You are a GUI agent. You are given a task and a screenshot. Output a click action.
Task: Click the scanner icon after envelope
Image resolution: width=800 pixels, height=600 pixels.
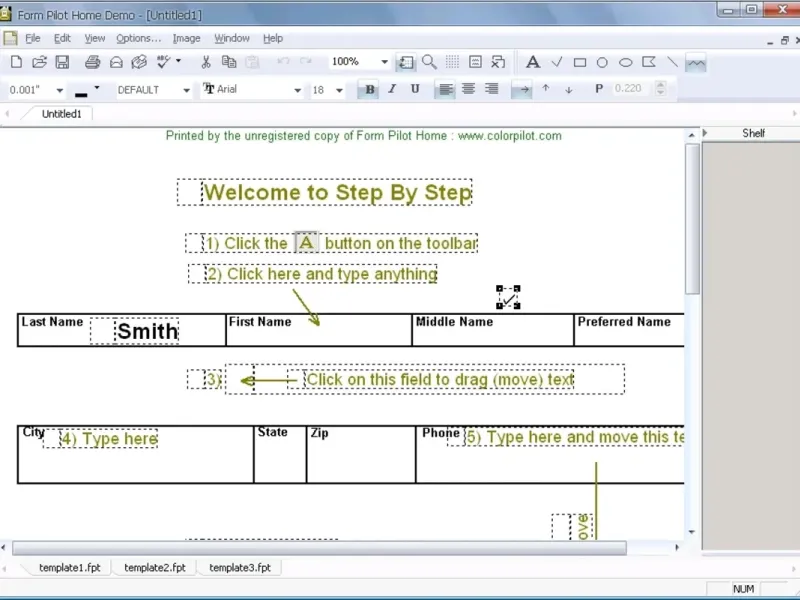pos(139,62)
